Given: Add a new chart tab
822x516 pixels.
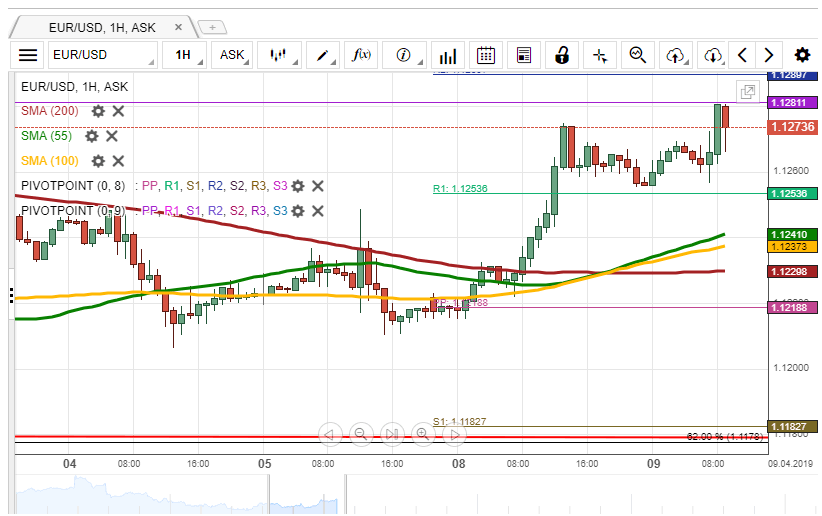Looking at the screenshot, I should [212, 27].
